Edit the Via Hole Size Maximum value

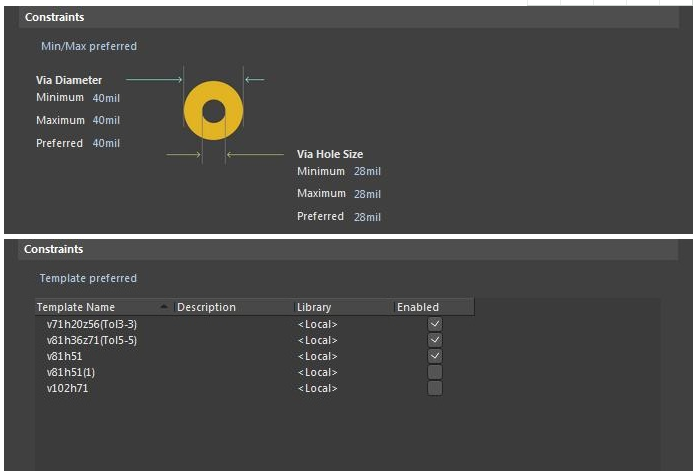tap(367, 194)
